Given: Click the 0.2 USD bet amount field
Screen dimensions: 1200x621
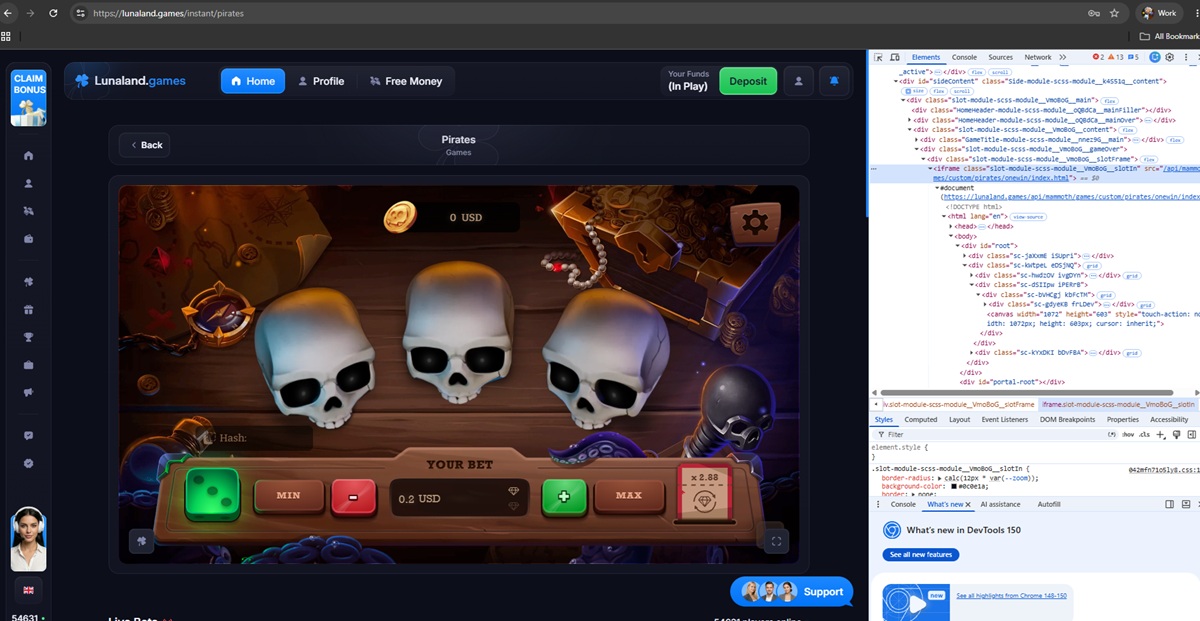Looking at the screenshot, I should pyautogui.click(x=460, y=498).
